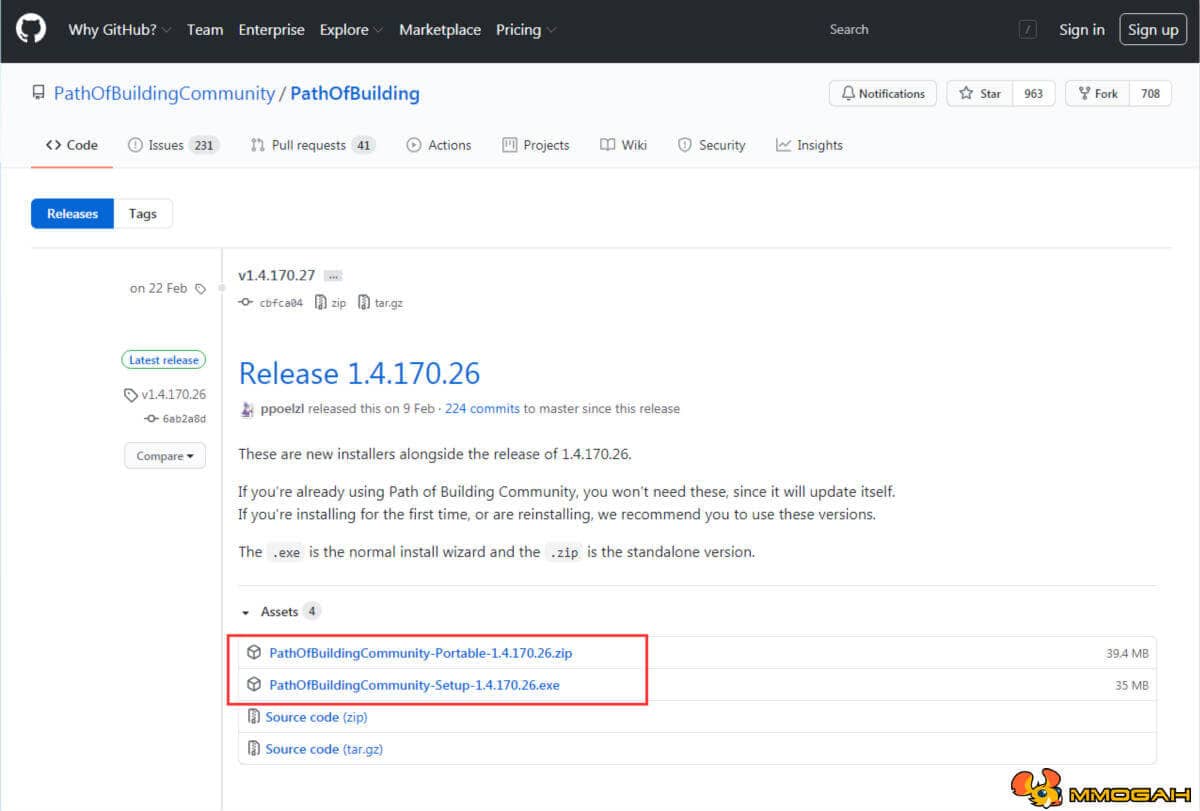
Task: Switch to the Security tab
Action: coord(712,145)
